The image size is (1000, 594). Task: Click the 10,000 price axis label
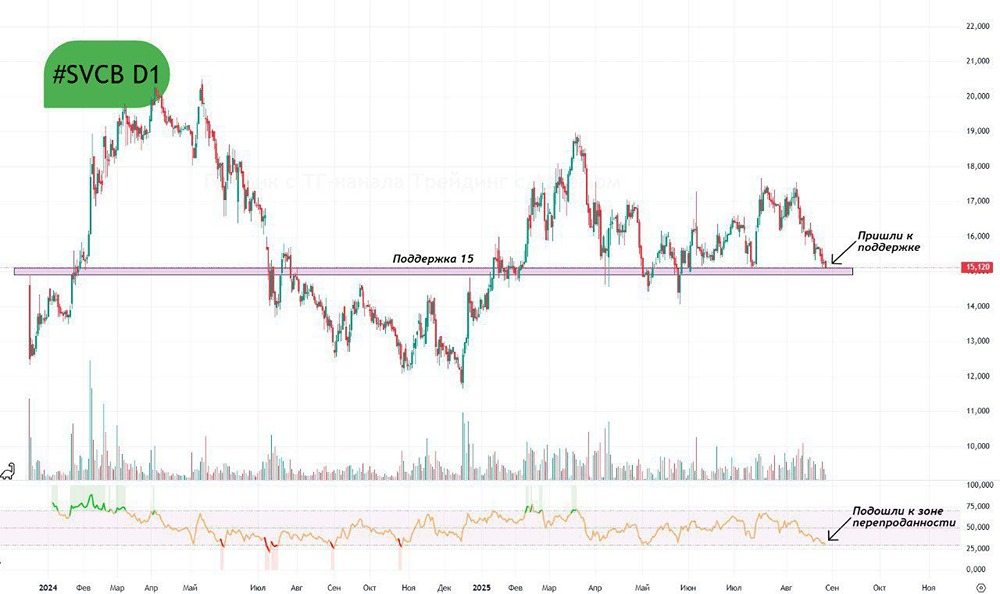click(978, 446)
